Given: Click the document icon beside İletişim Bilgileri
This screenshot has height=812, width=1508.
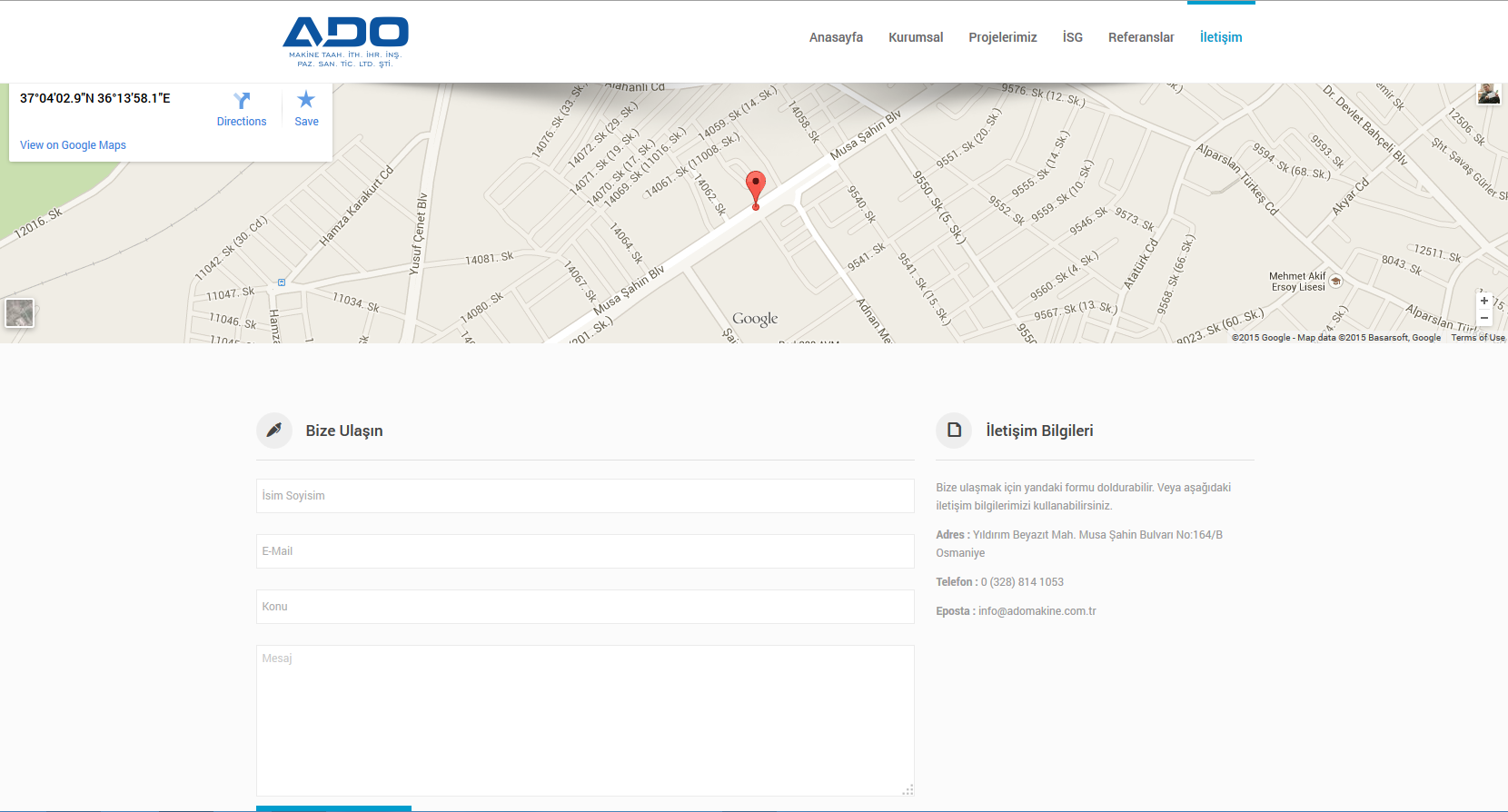Looking at the screenshot, I should click(x=954, y=431).
